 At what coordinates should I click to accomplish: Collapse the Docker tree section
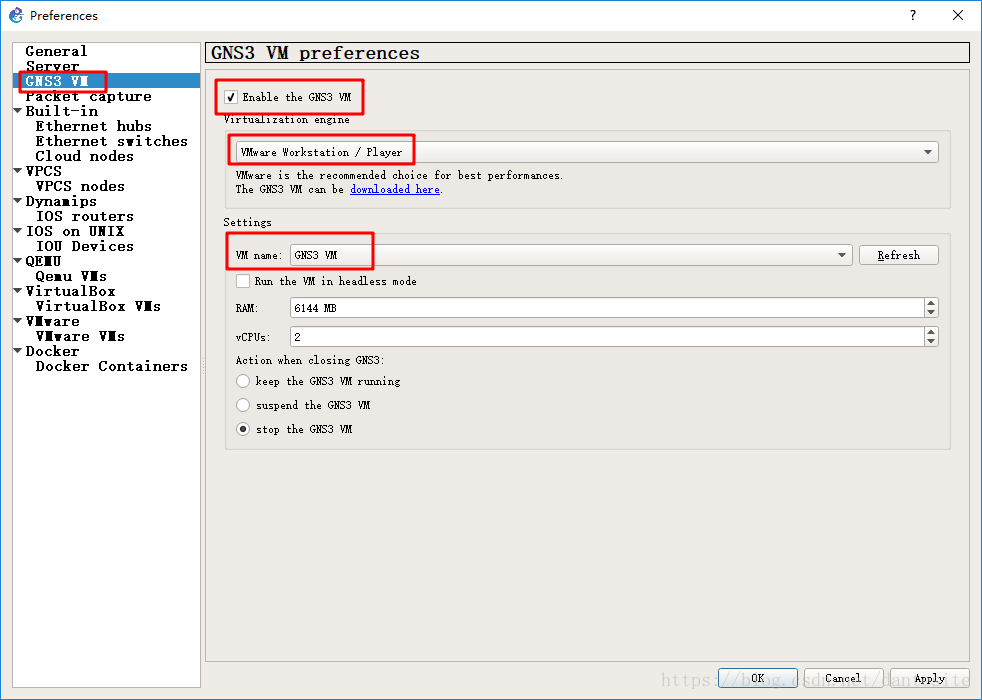[x=18, y=351]
